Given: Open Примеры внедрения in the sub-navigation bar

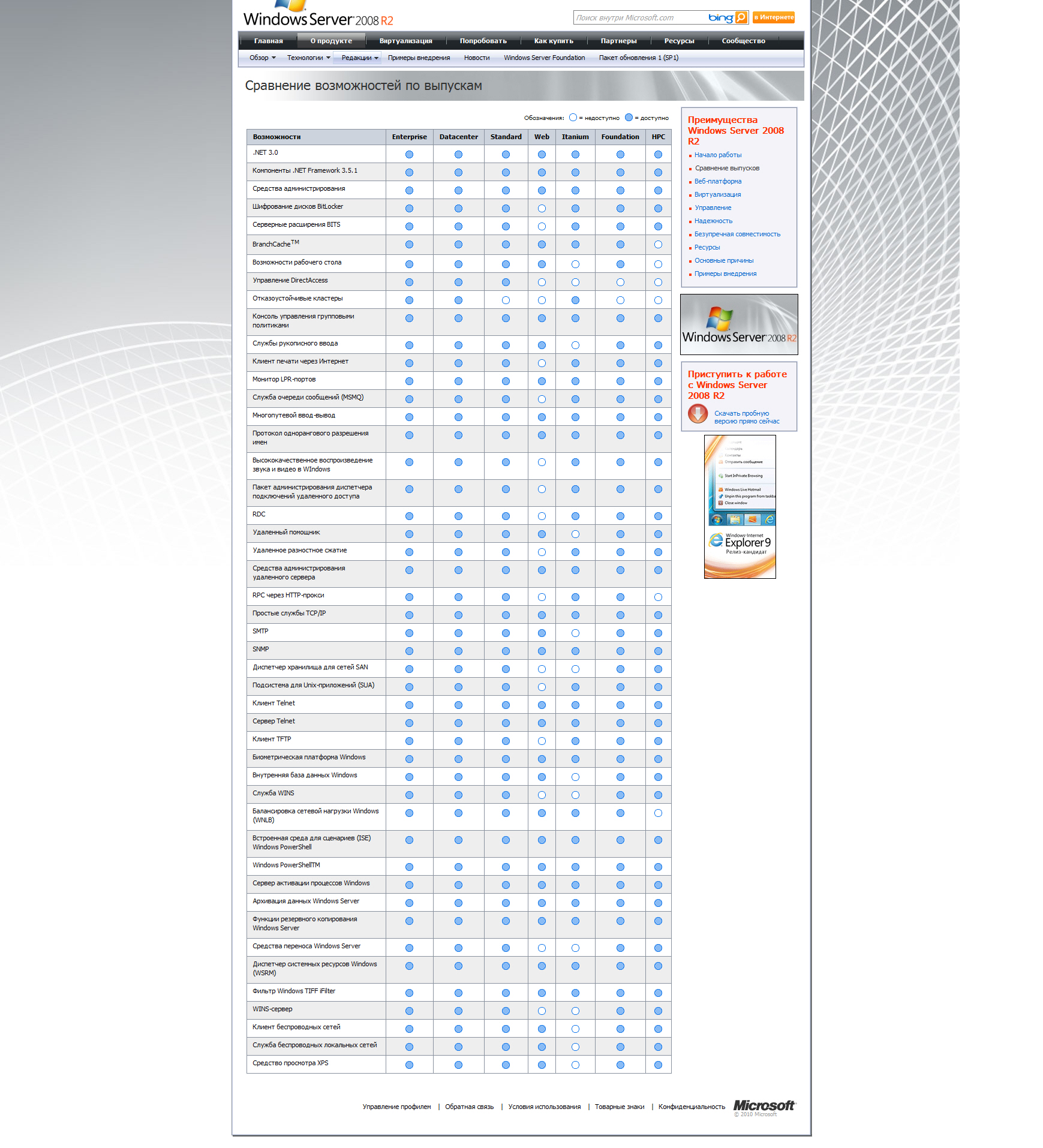Looking at the screenshot, I should pos(419,58).
